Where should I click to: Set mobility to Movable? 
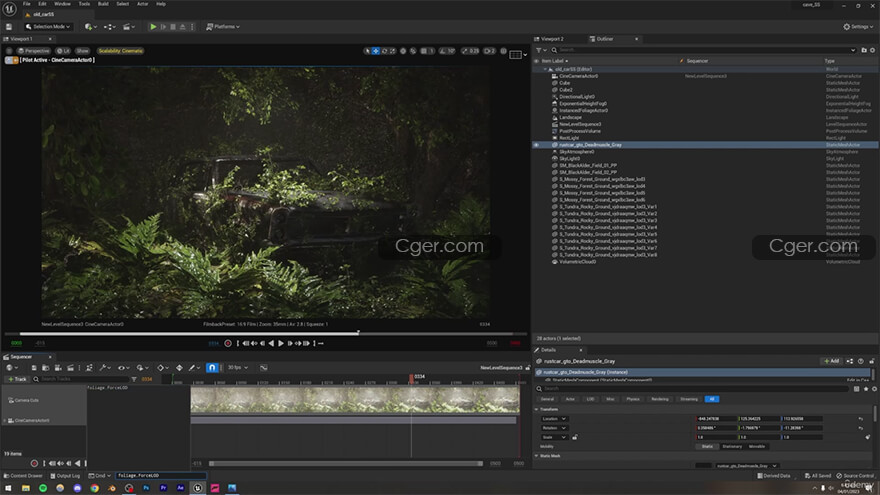(x=757, y=446)
